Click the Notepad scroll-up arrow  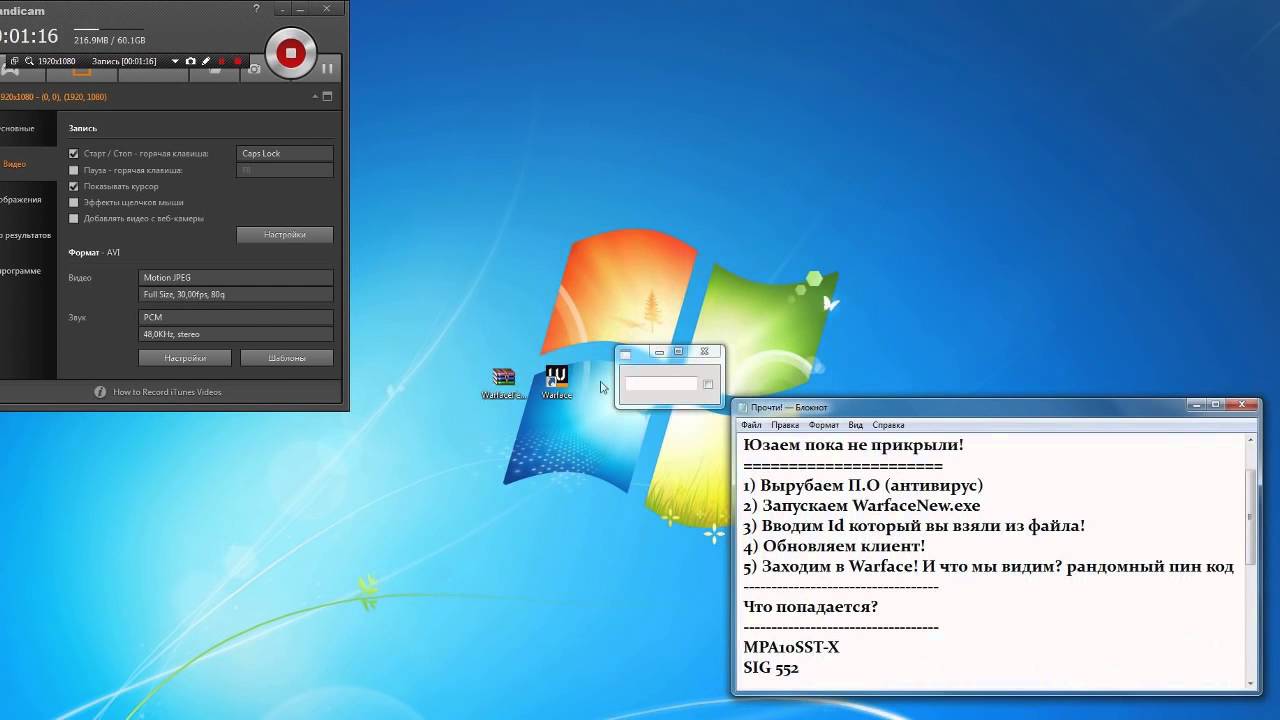pos(1251,440)
